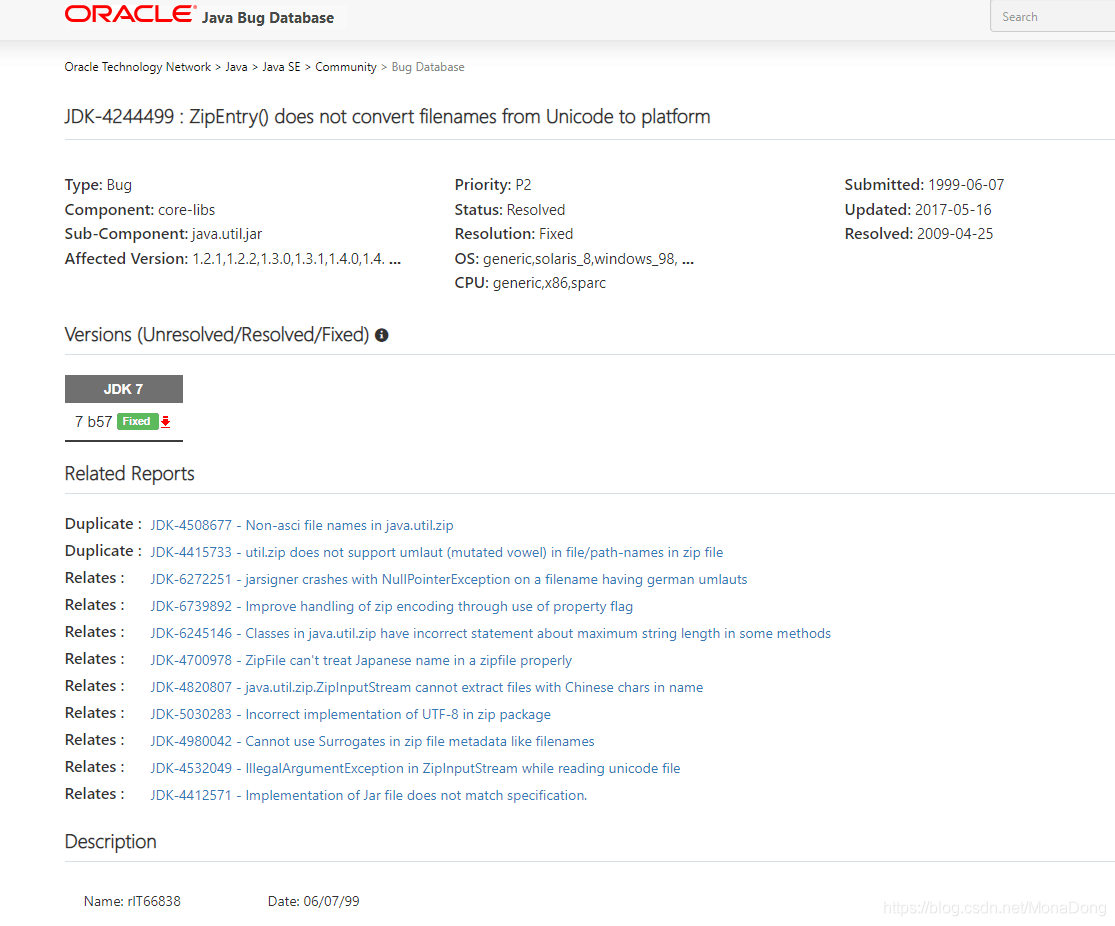The height and width of the screenshot is (926, 1115).
Task: Open the Java SE breadcrumb link
Action: click(282, 67)
